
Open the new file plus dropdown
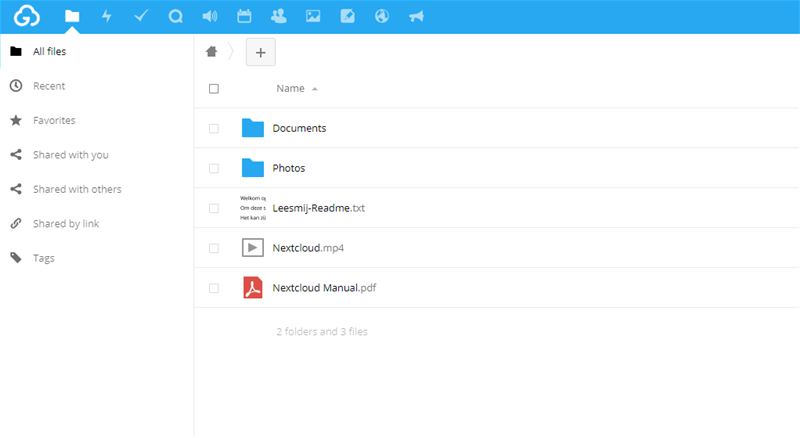click(x=260, y=52)
